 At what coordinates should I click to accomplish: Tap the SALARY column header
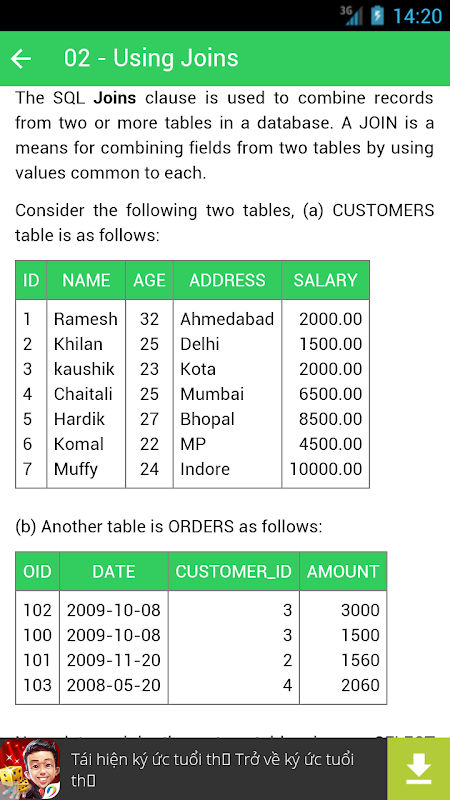pos(326,280)
